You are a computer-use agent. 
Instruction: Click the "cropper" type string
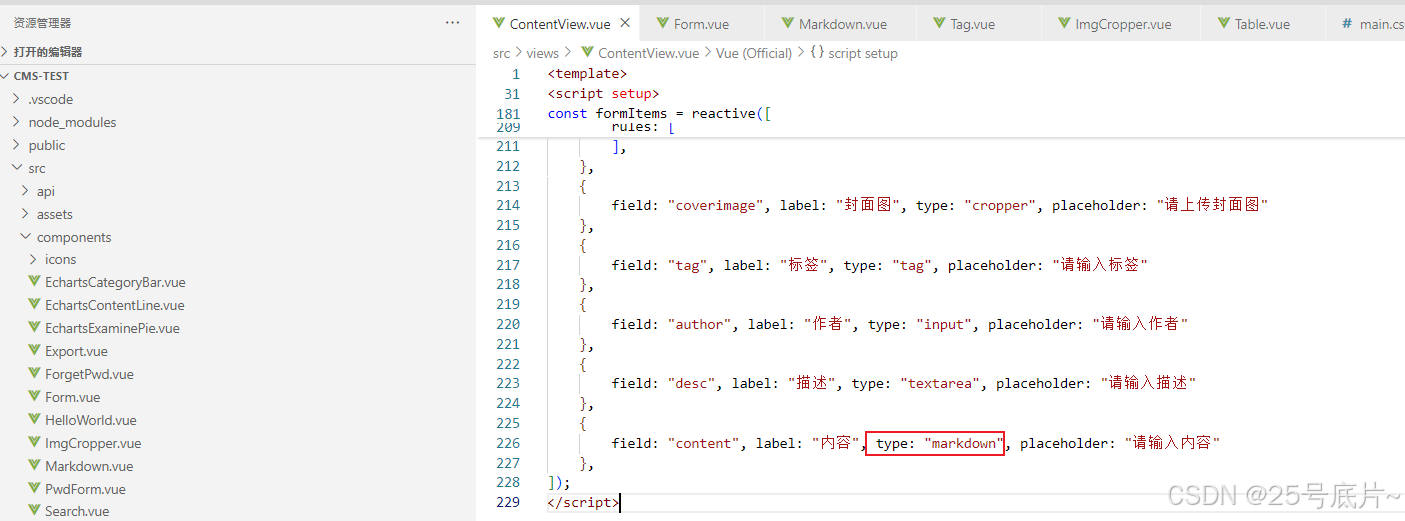point(999,205)
